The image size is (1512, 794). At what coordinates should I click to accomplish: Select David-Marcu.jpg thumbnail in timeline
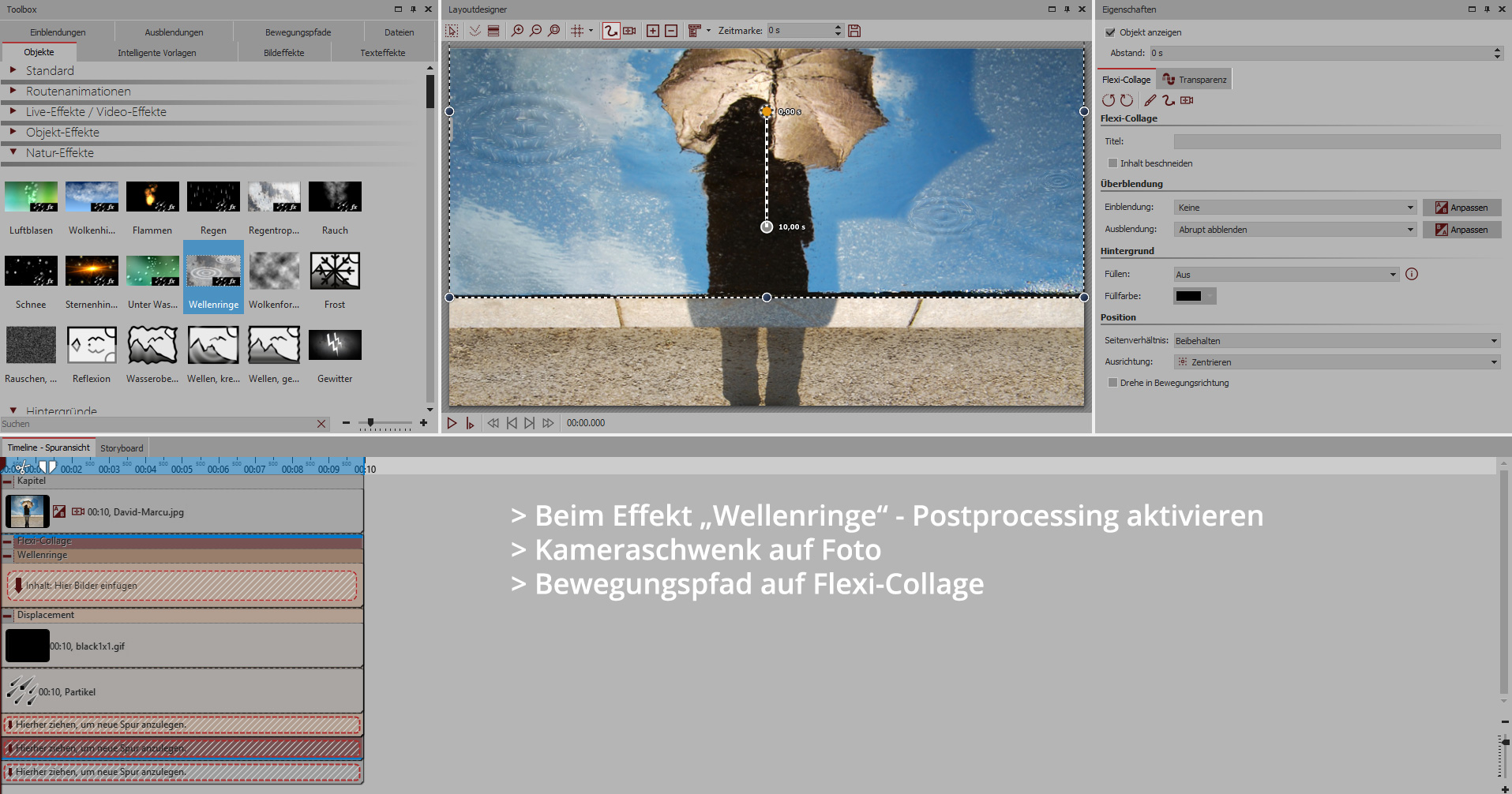pos(28,511)
